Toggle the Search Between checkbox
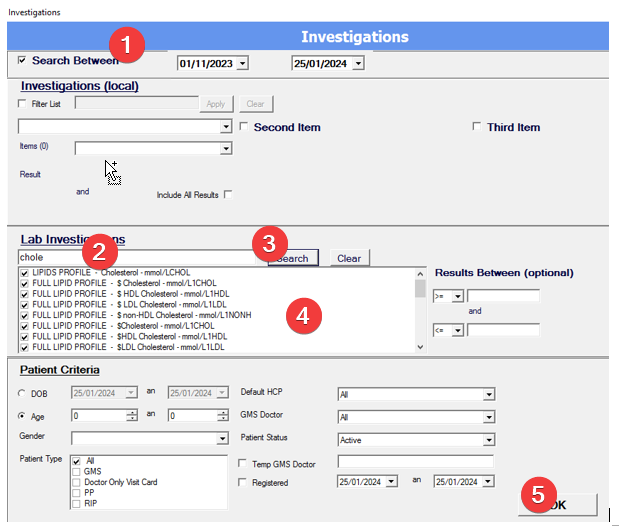Image resolution: width=619 pixels, height=526 pixels. (23, 61)
